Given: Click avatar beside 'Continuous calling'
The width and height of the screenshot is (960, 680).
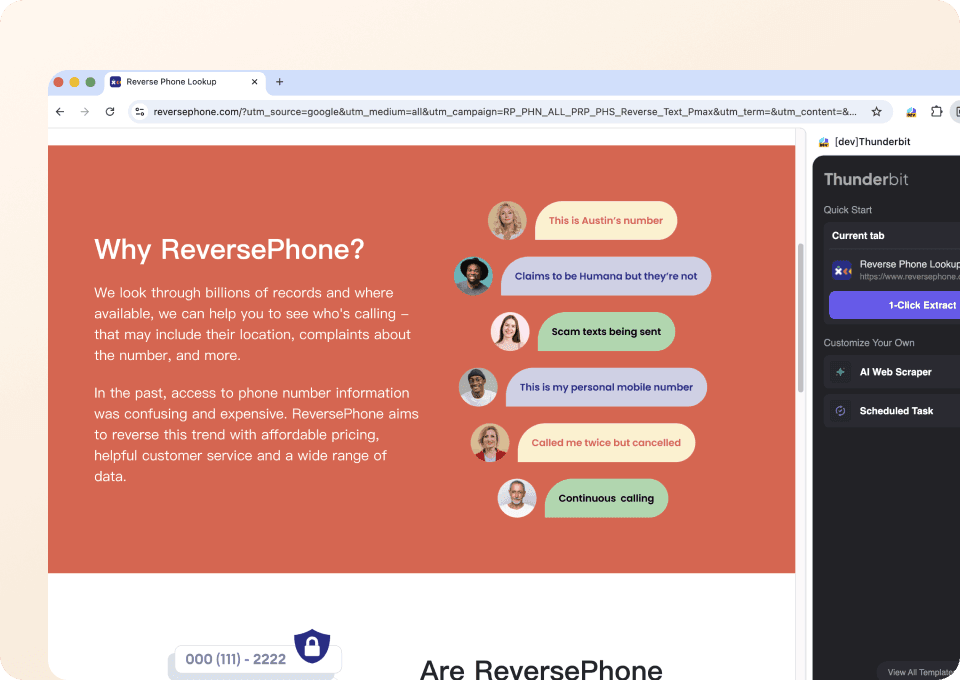Looking at the screenshot, I should (517, 498).
